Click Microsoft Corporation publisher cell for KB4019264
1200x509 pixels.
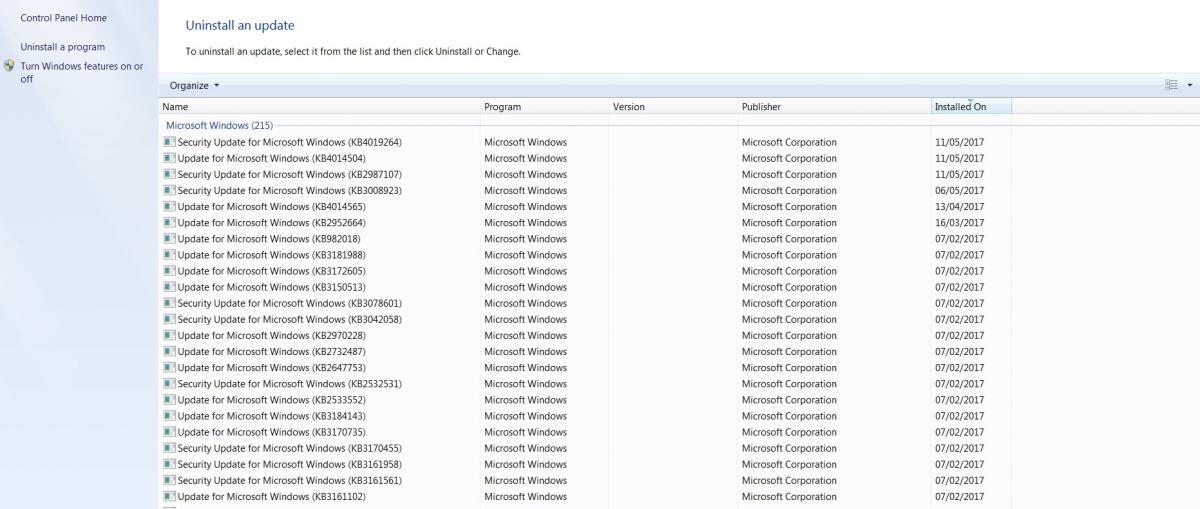(789, 142)
